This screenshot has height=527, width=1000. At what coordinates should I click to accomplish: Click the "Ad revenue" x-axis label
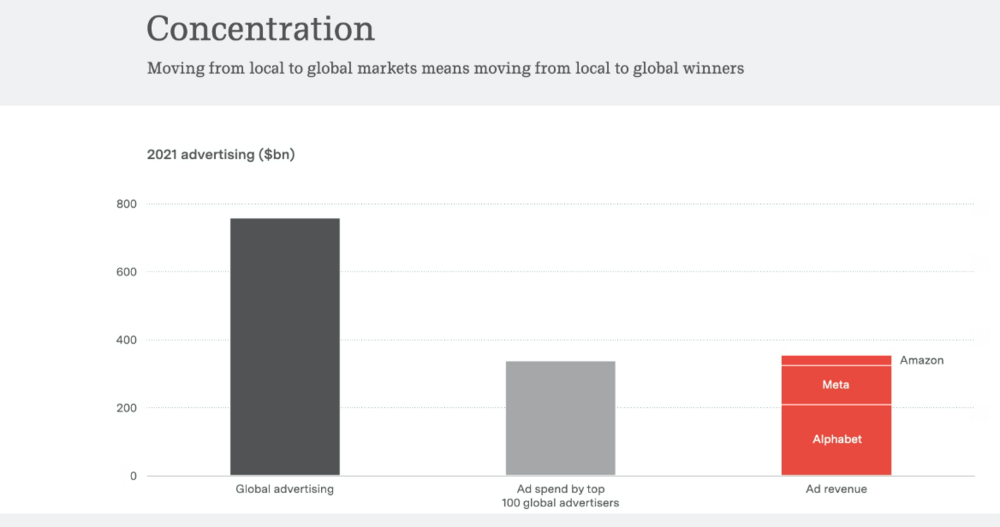click(836, 489)
